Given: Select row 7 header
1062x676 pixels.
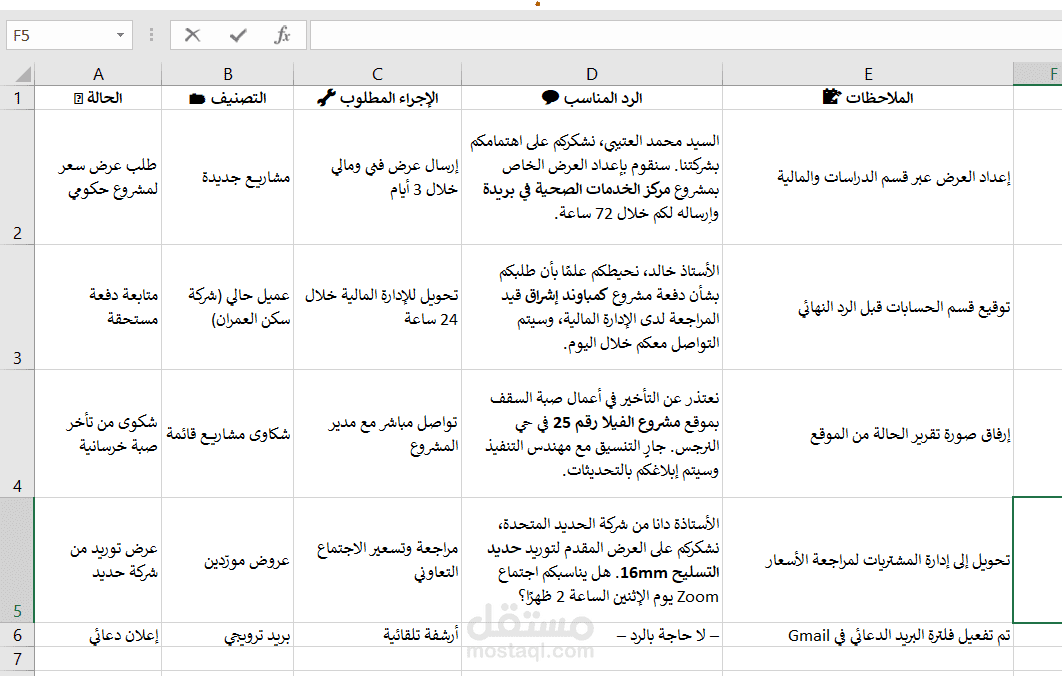Looking at the screenshot, I should tap(17, 658).
